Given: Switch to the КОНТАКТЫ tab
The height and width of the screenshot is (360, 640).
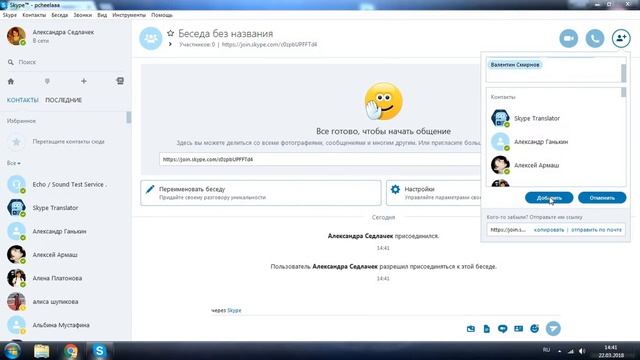Looking at the screenshot, I should pyautogui.click(x=22, y=100).
